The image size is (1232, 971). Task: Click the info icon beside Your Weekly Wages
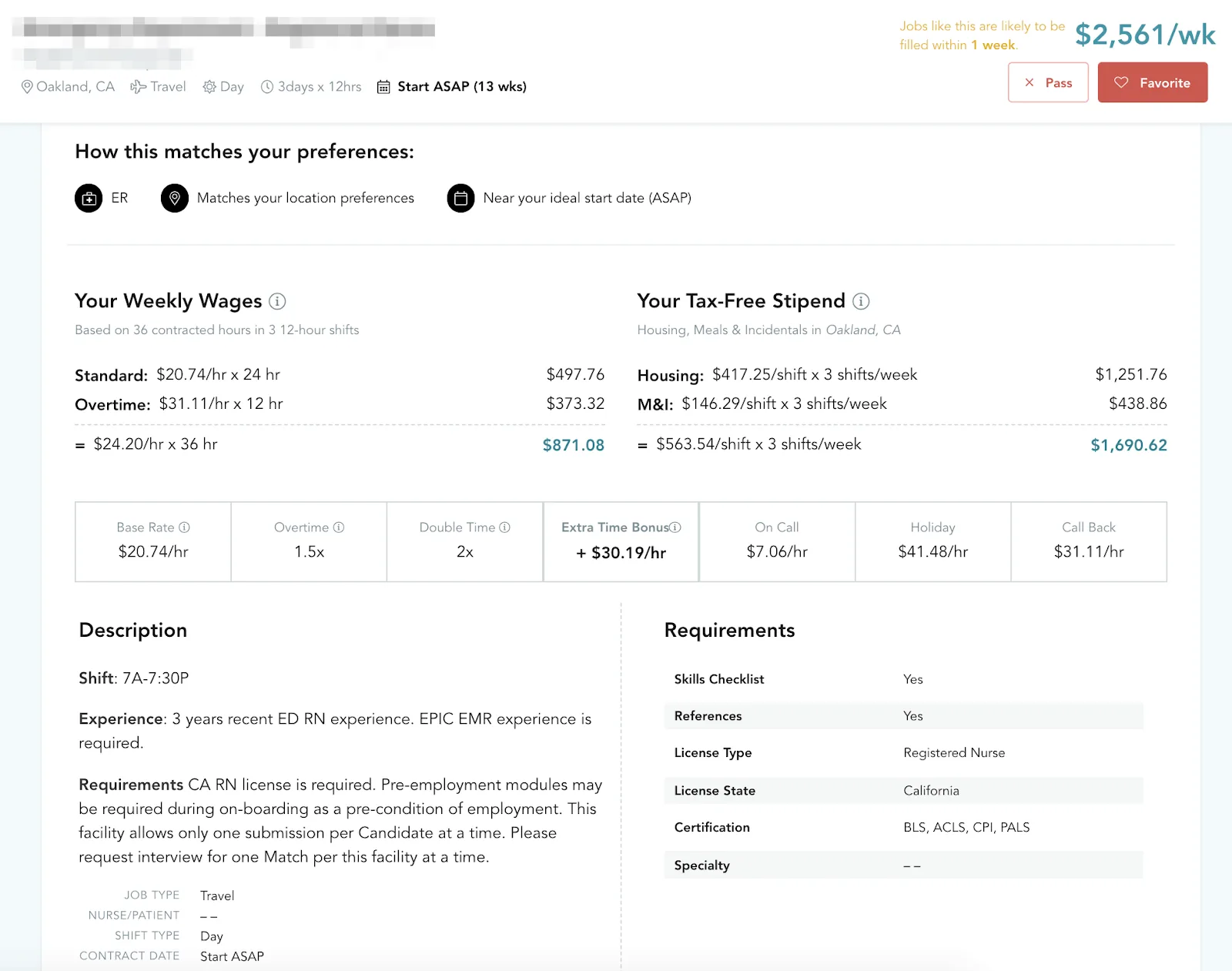tap(277, 301)
